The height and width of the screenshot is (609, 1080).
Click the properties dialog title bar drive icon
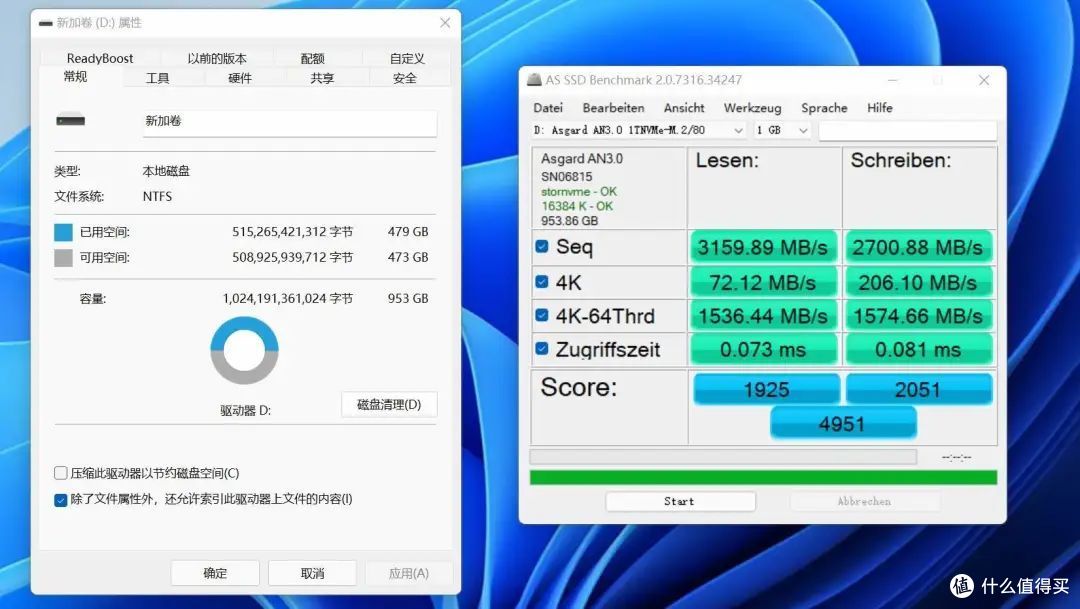[x=45, y=23]
